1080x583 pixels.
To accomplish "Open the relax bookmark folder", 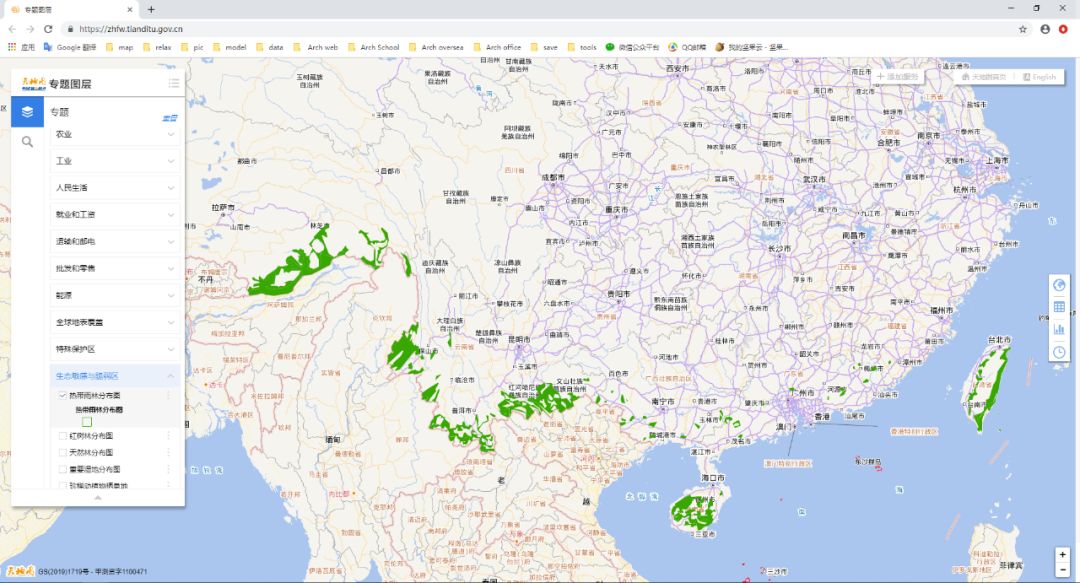I will (157, 48).
